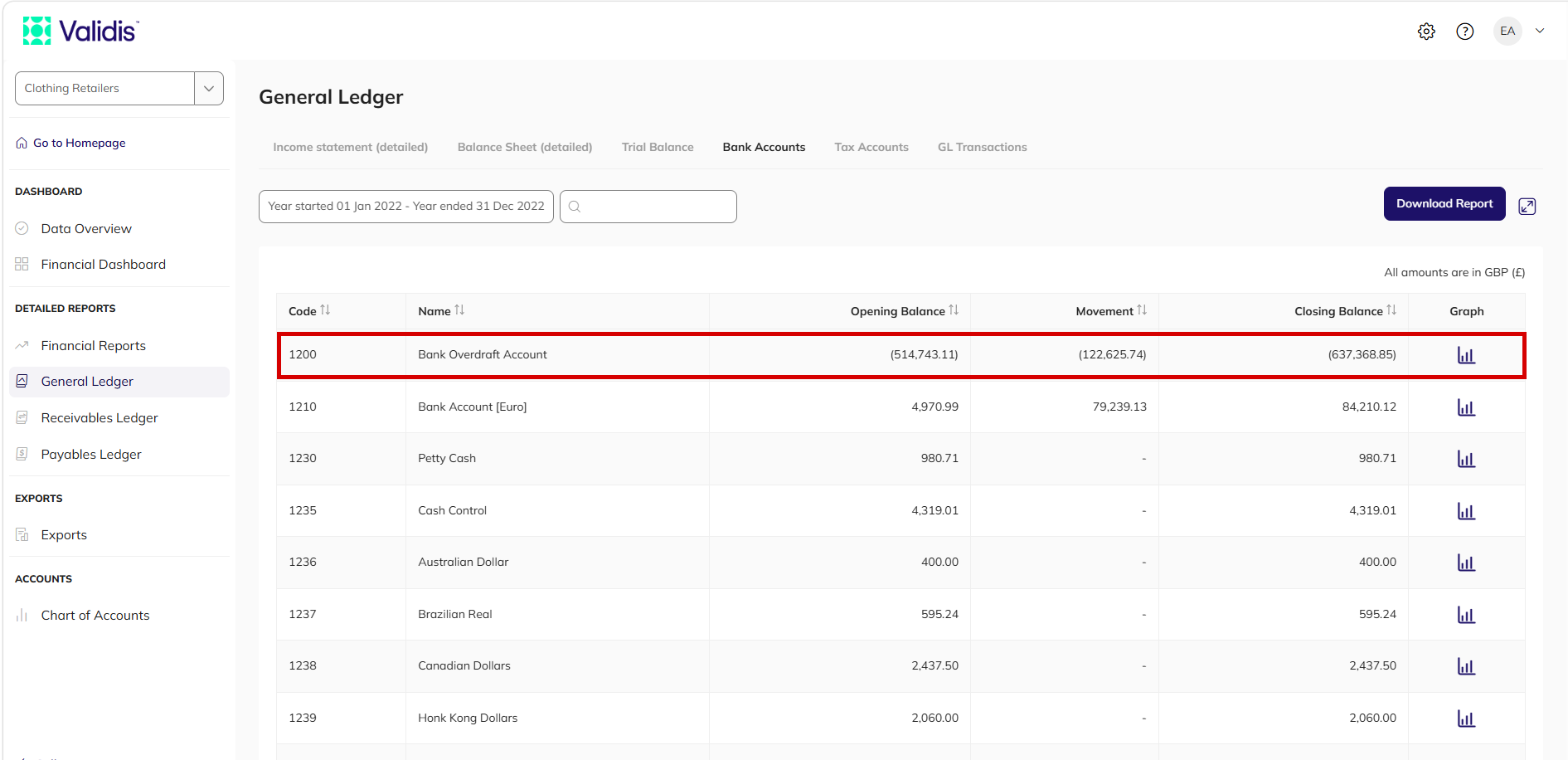
Task: Sort table by Code column
Action: click(x=325, y=310)
